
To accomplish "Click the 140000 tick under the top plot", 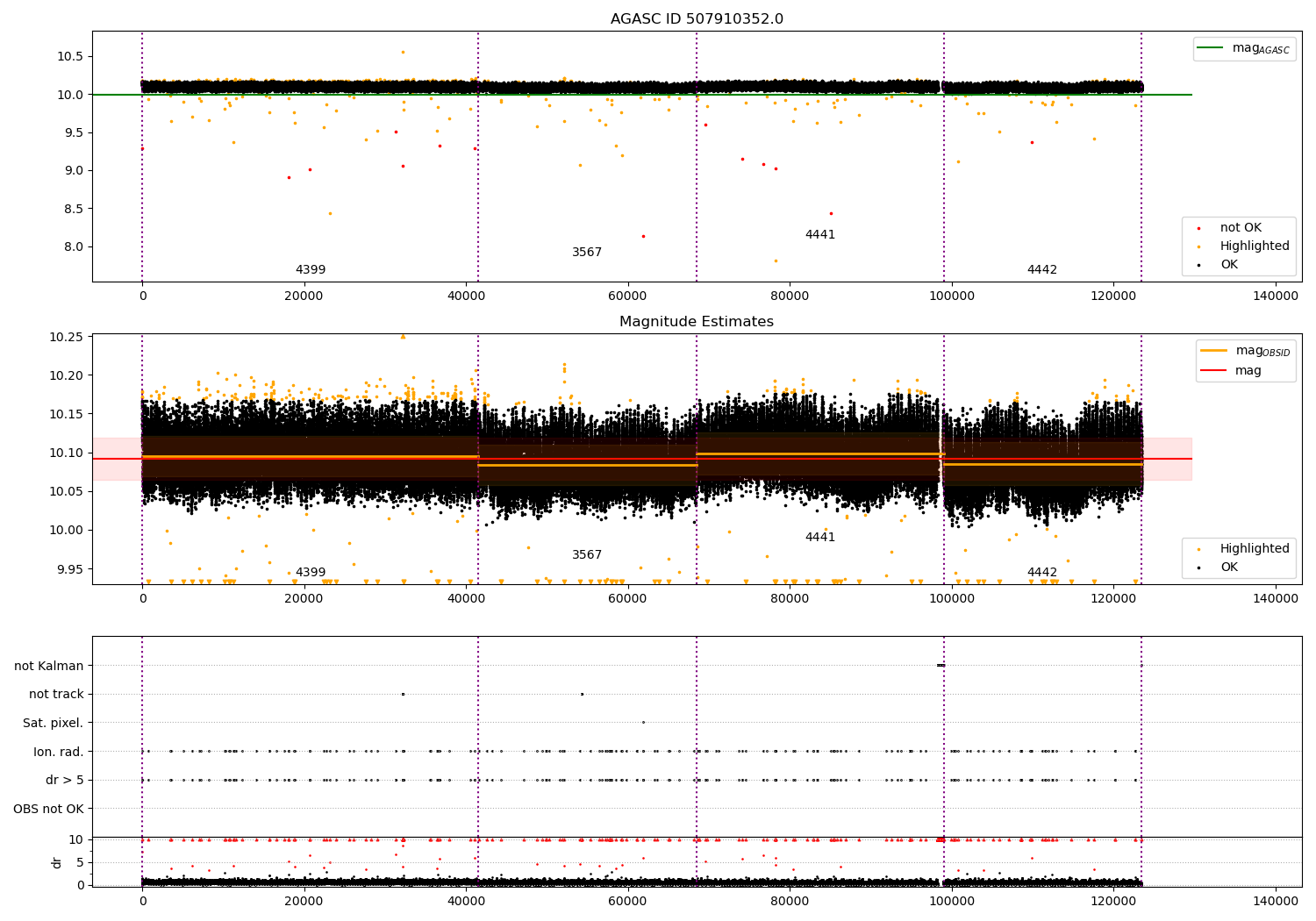I will point(1275,296).
